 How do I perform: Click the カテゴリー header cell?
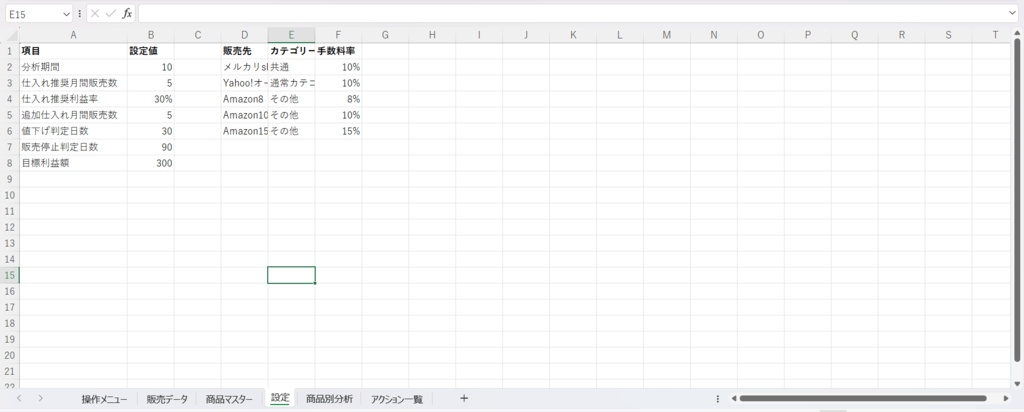[x=291, y=51]
